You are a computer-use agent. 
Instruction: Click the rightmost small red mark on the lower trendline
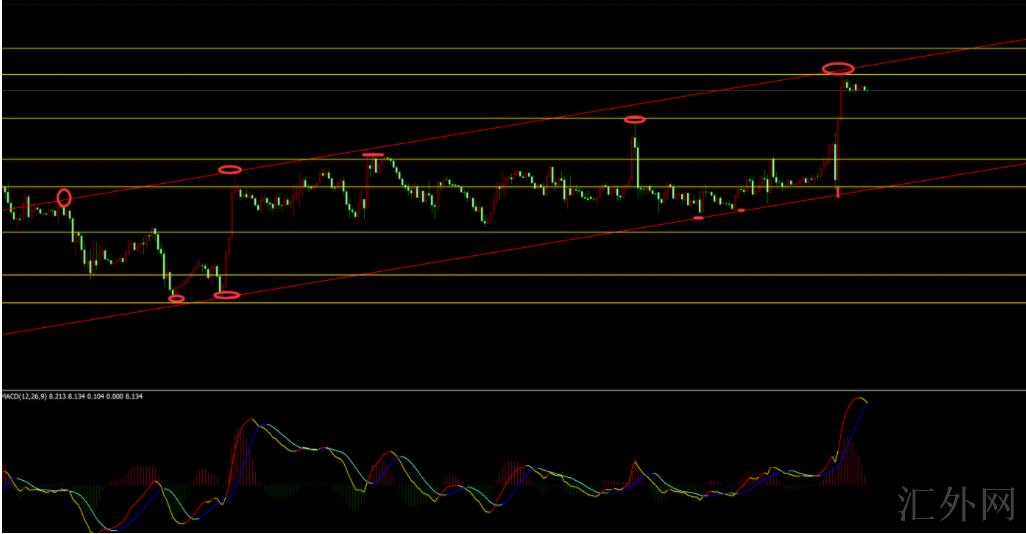coord(741,210)
